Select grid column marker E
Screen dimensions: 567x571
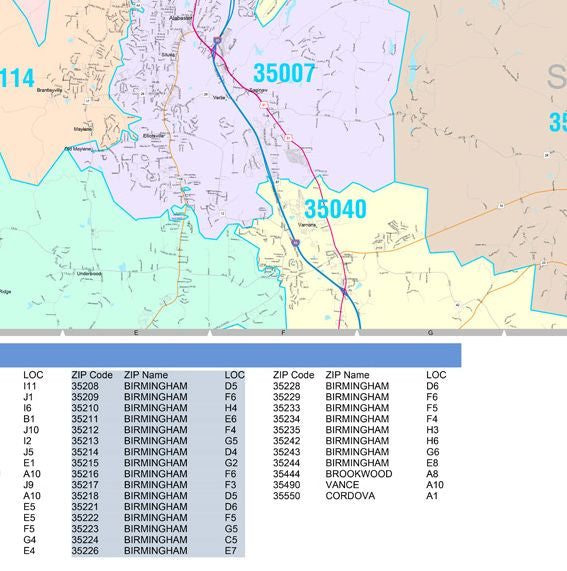click(136, 333)
